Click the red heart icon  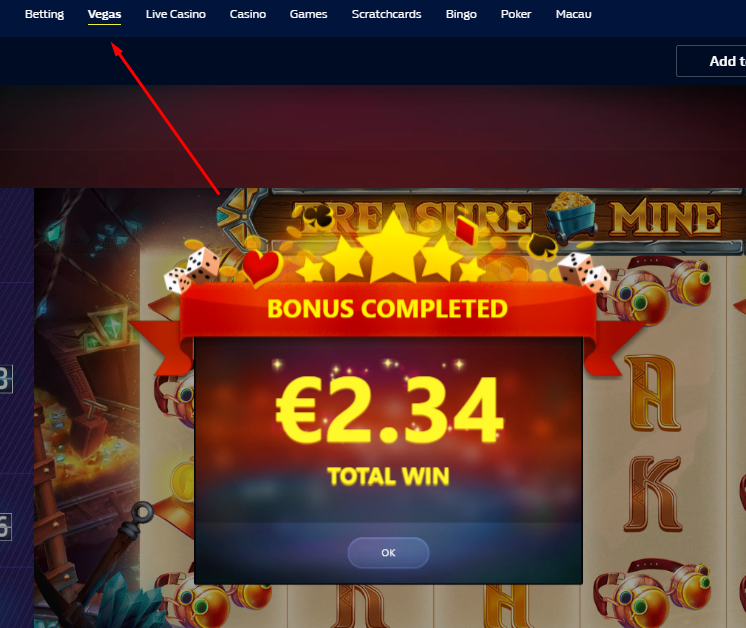click(262, 267)
